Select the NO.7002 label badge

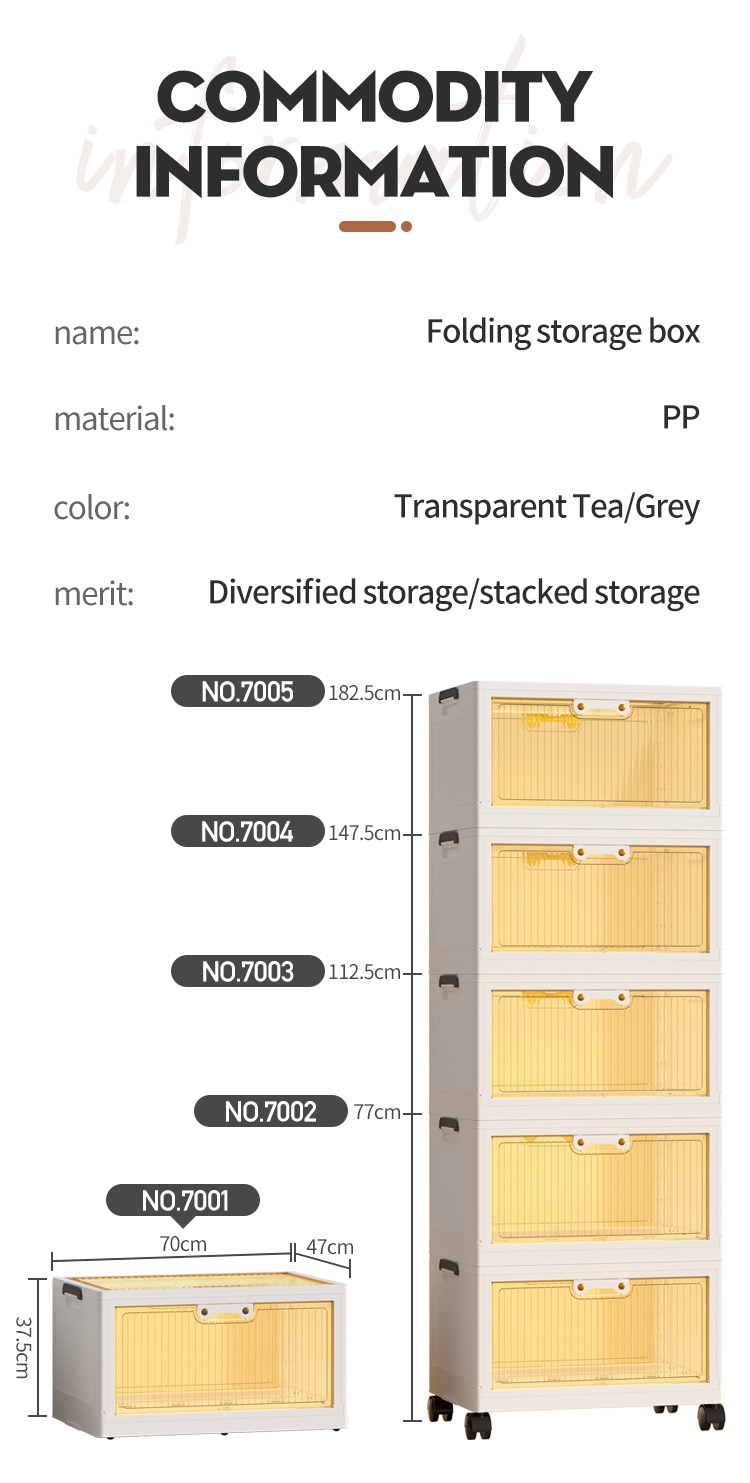coord(271,1111)
